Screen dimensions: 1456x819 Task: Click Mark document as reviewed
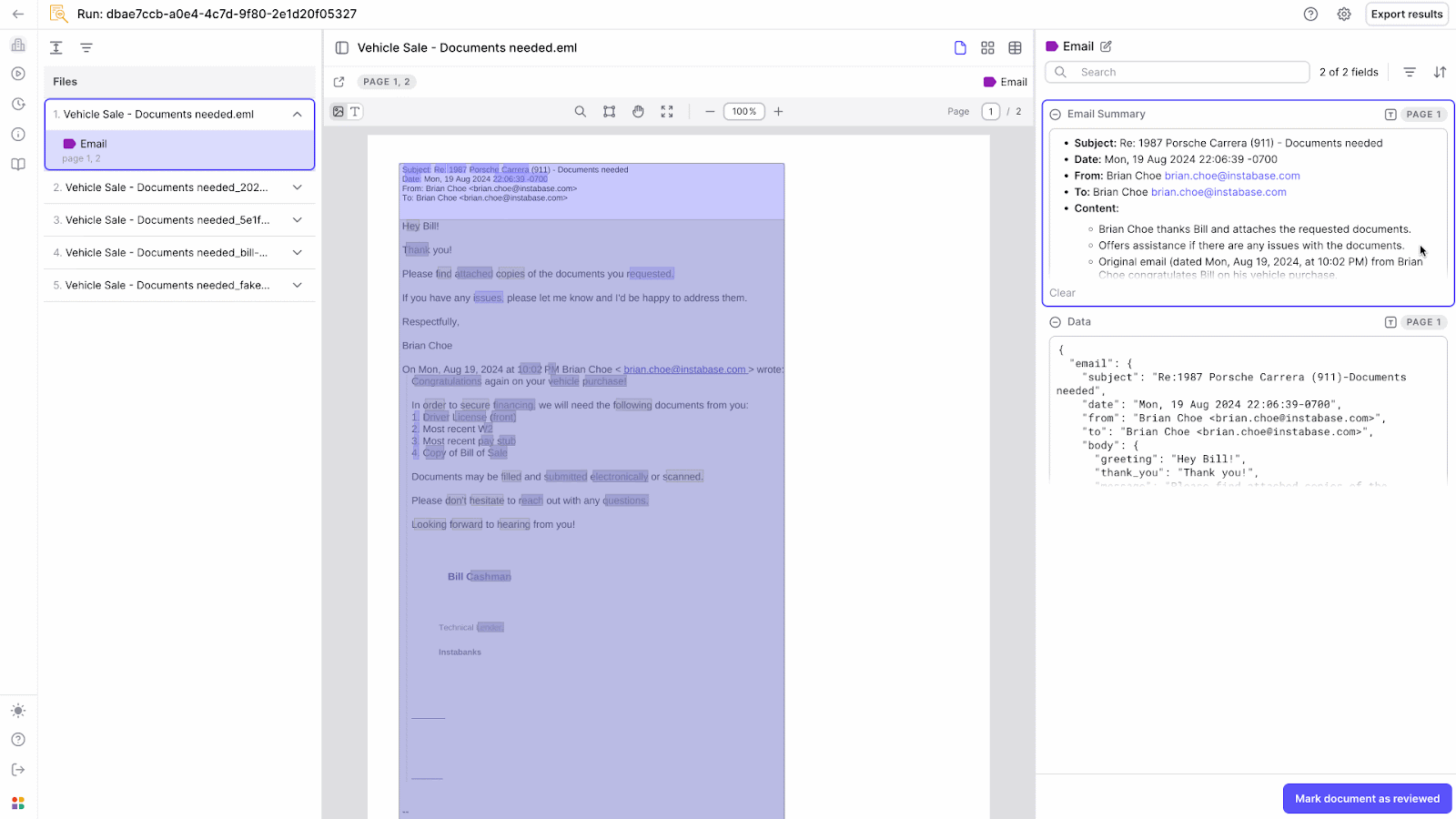[1367, 799]
